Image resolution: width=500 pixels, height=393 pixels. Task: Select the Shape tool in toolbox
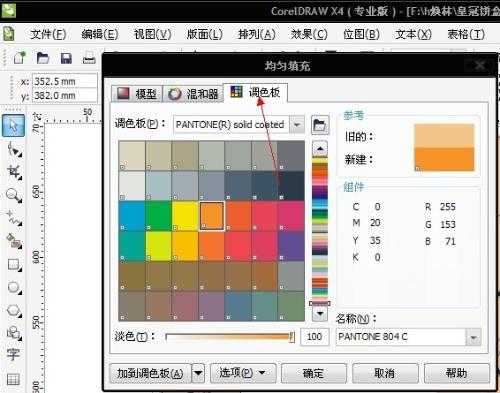[x=14, y=150]
